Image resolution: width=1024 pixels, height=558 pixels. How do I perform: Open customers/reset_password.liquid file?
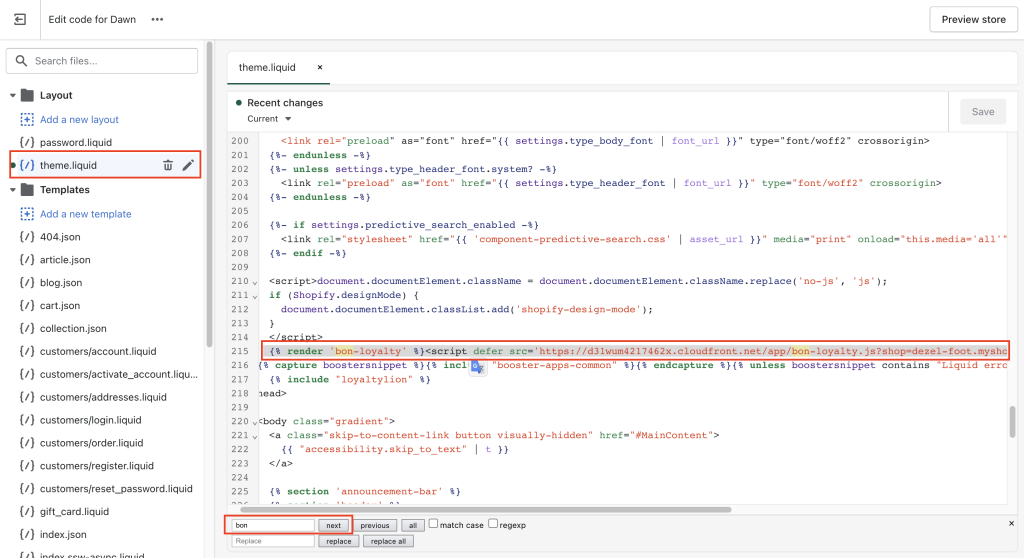point(116,488)
